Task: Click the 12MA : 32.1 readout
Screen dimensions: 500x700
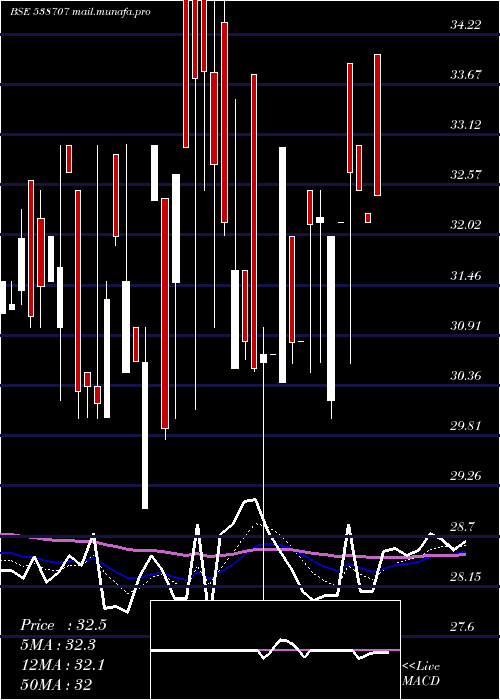Action: [x=63, y=665]
